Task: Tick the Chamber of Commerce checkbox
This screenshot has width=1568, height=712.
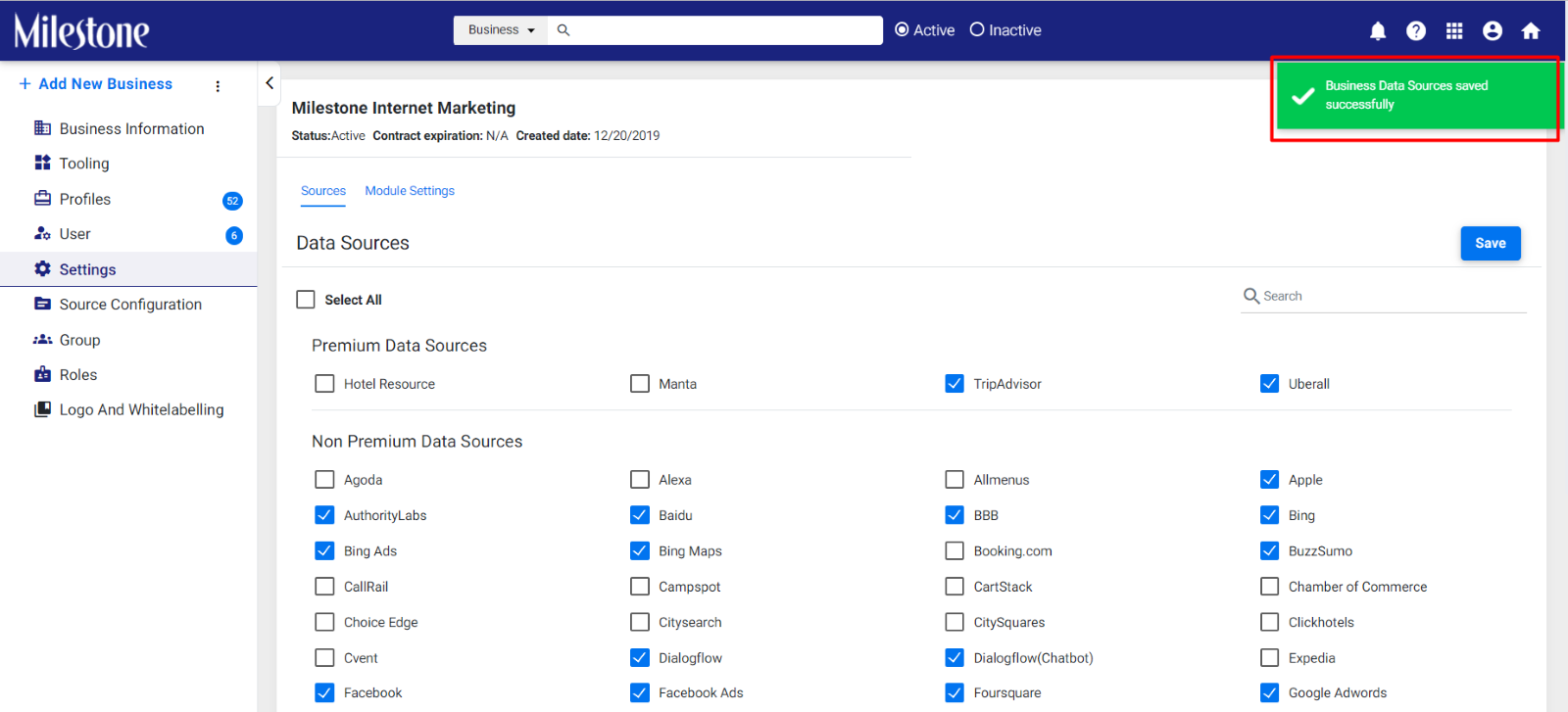Action: (1269, 587)
